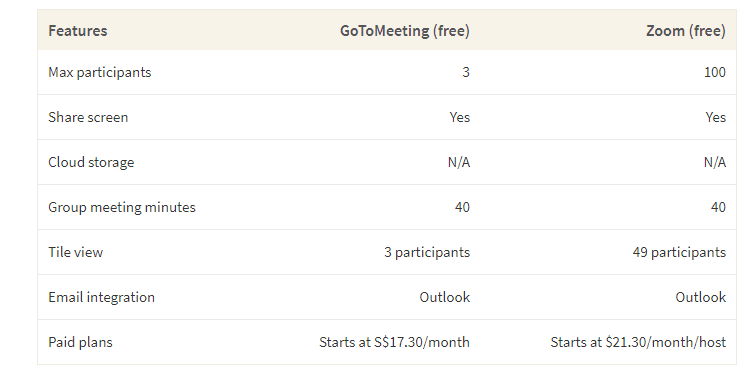
Task: Select the Share screen row label
Action: 88,118
